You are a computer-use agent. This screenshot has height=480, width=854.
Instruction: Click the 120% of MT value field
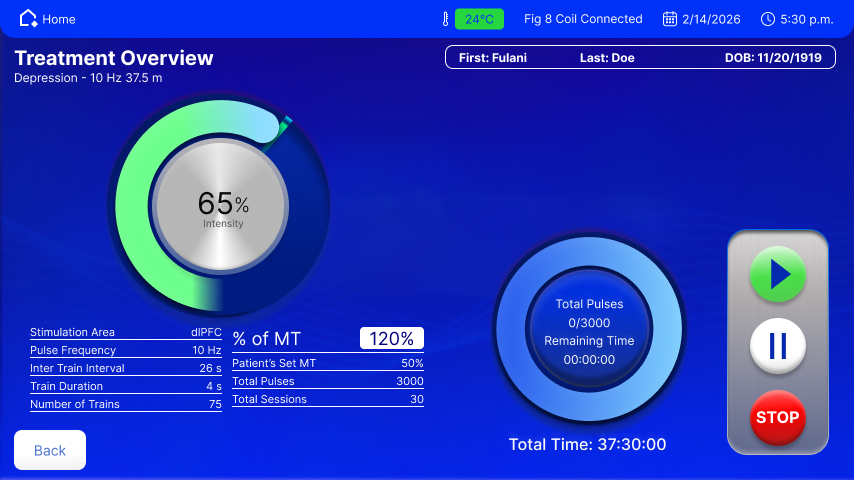(391, 338)
